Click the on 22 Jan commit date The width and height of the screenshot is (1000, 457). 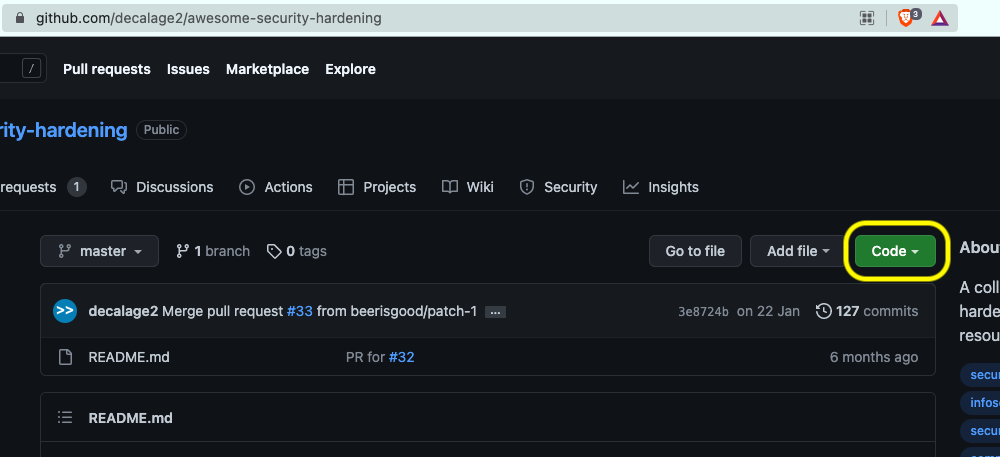[x=768, y=312]
